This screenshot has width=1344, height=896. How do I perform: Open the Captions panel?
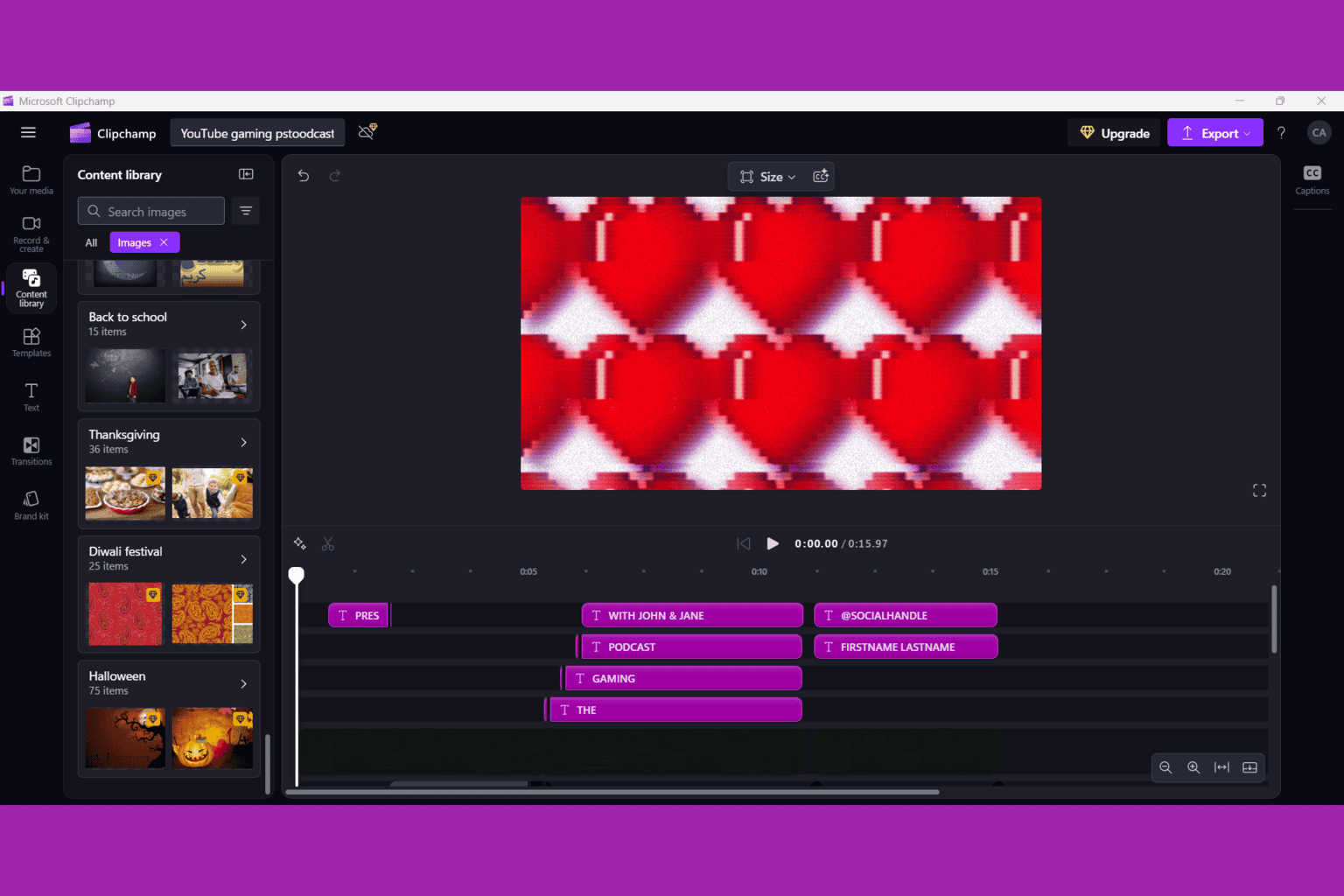point(1312,179)
